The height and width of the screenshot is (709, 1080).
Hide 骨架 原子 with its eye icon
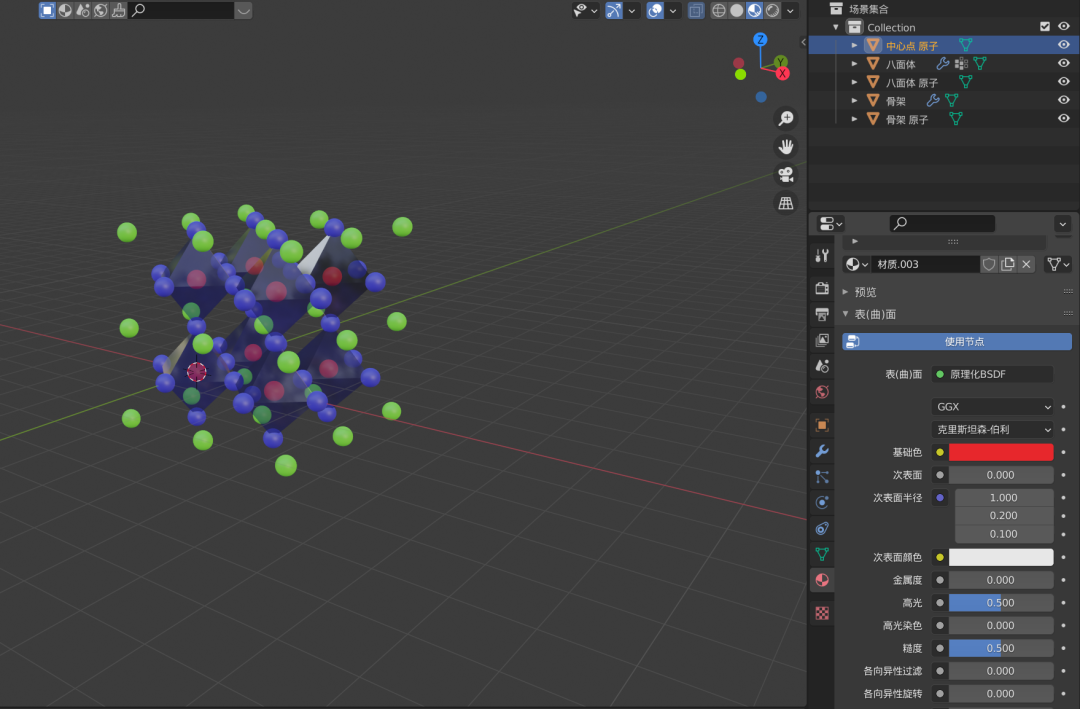click(x=1063, y=119)
